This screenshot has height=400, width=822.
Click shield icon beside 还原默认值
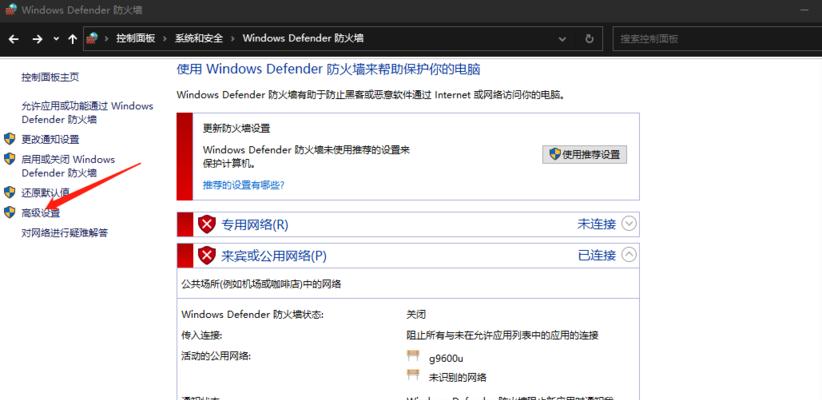tap(9, 192)
